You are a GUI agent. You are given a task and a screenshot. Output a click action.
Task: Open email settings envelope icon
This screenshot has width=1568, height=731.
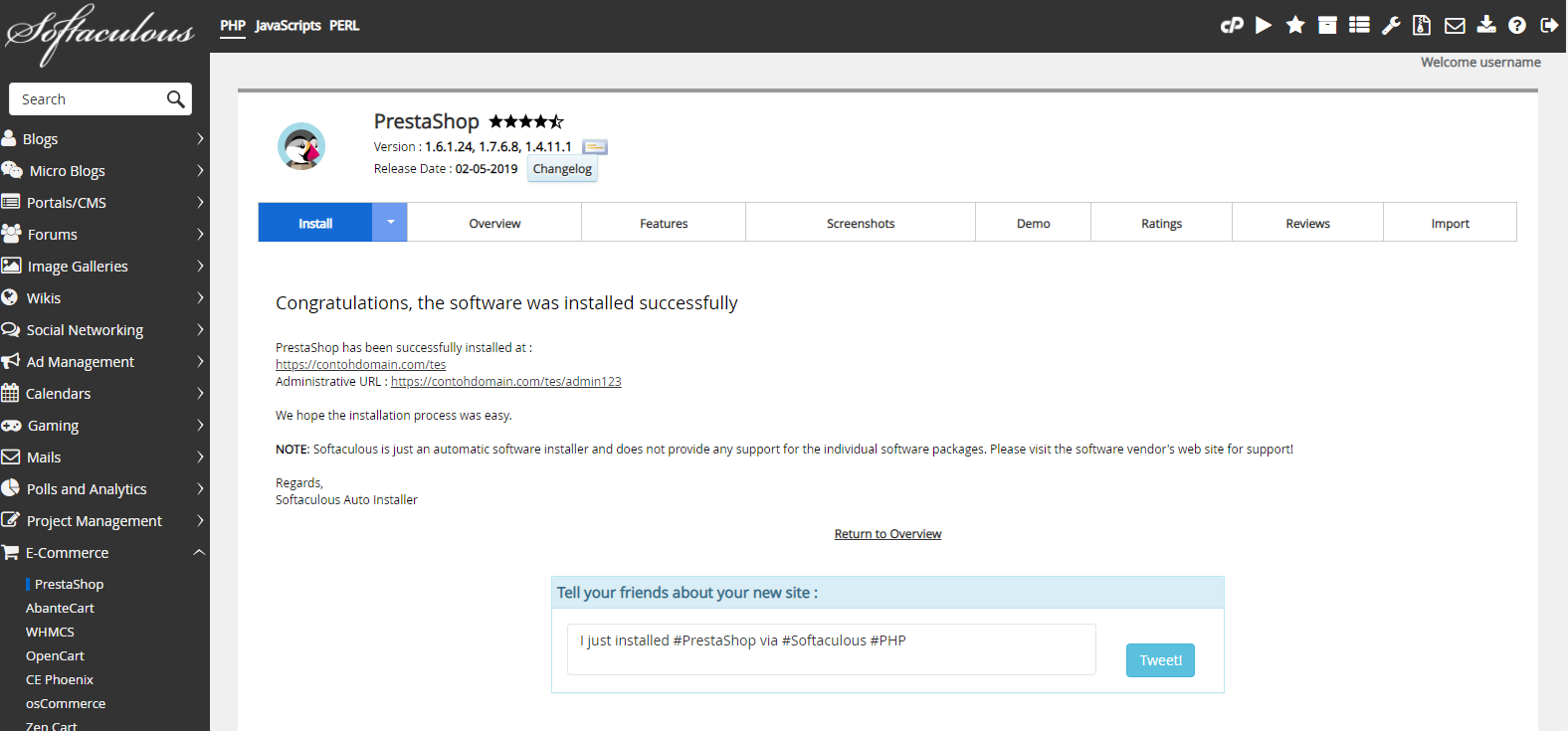click(x=1455, y=25)
